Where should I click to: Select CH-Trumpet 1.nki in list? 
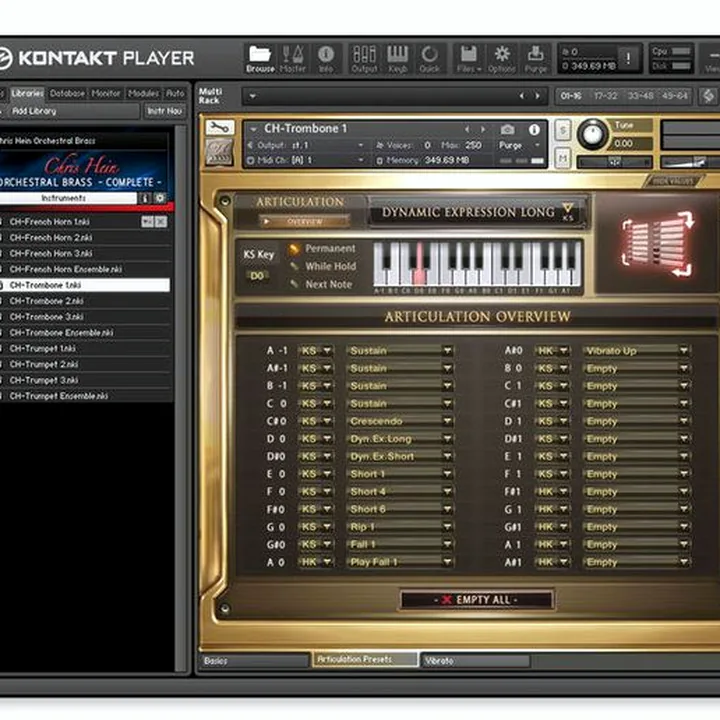pyautogui.click(x=85, y=349)
